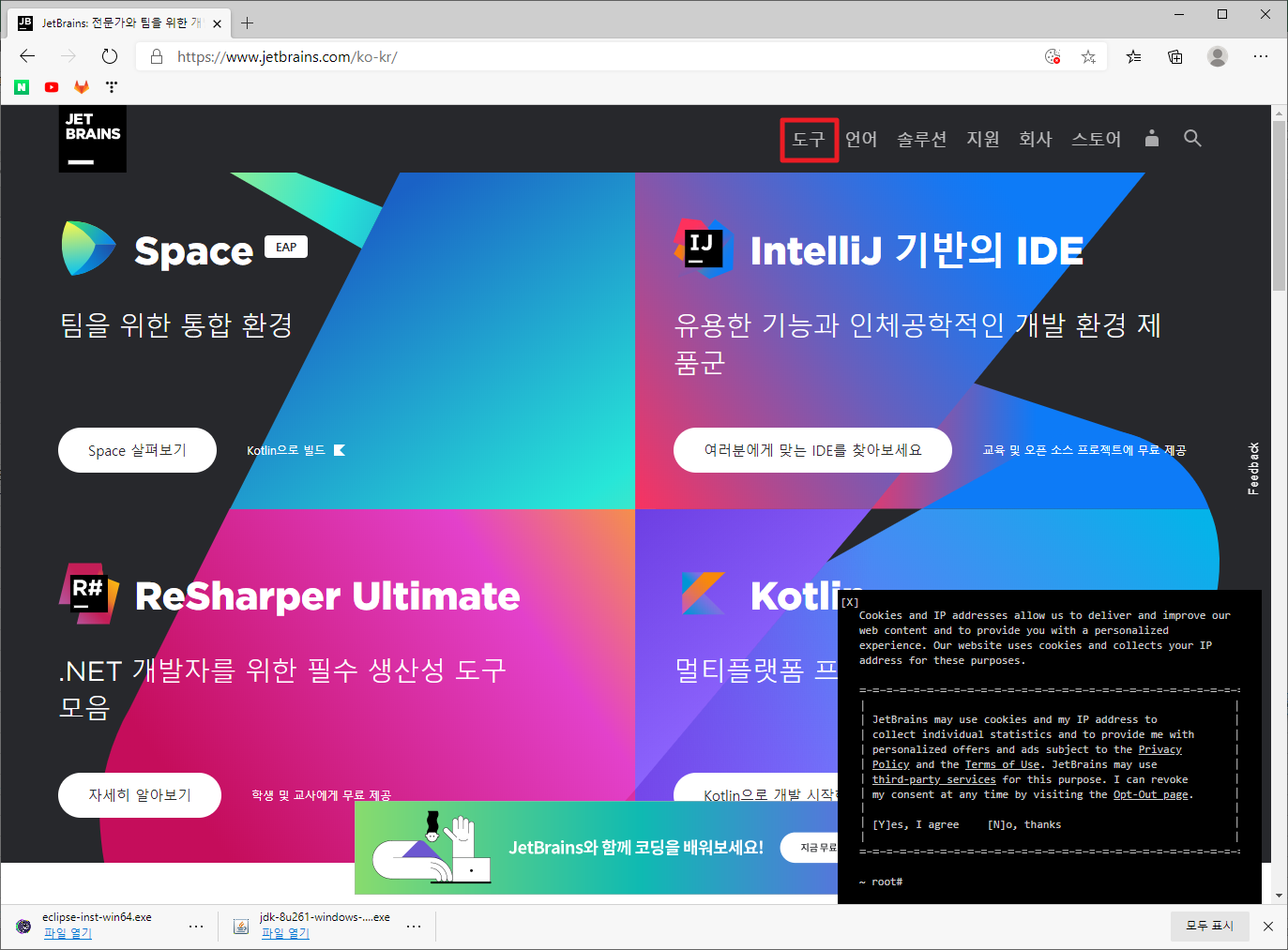
Task: Open the GitLab bookmark icon
Action: click(82, 87)
